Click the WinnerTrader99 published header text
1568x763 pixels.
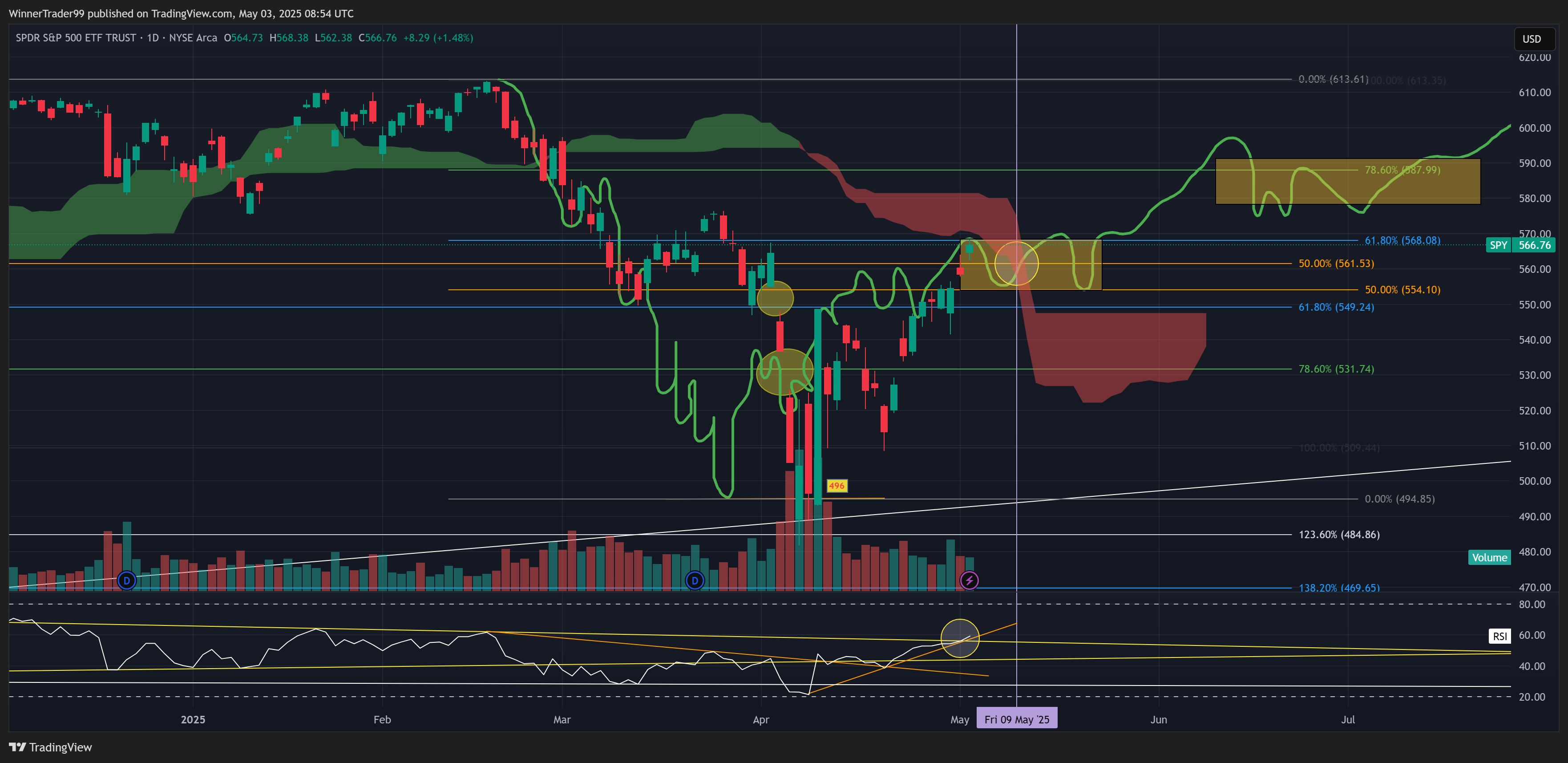[x=181, y=13]
